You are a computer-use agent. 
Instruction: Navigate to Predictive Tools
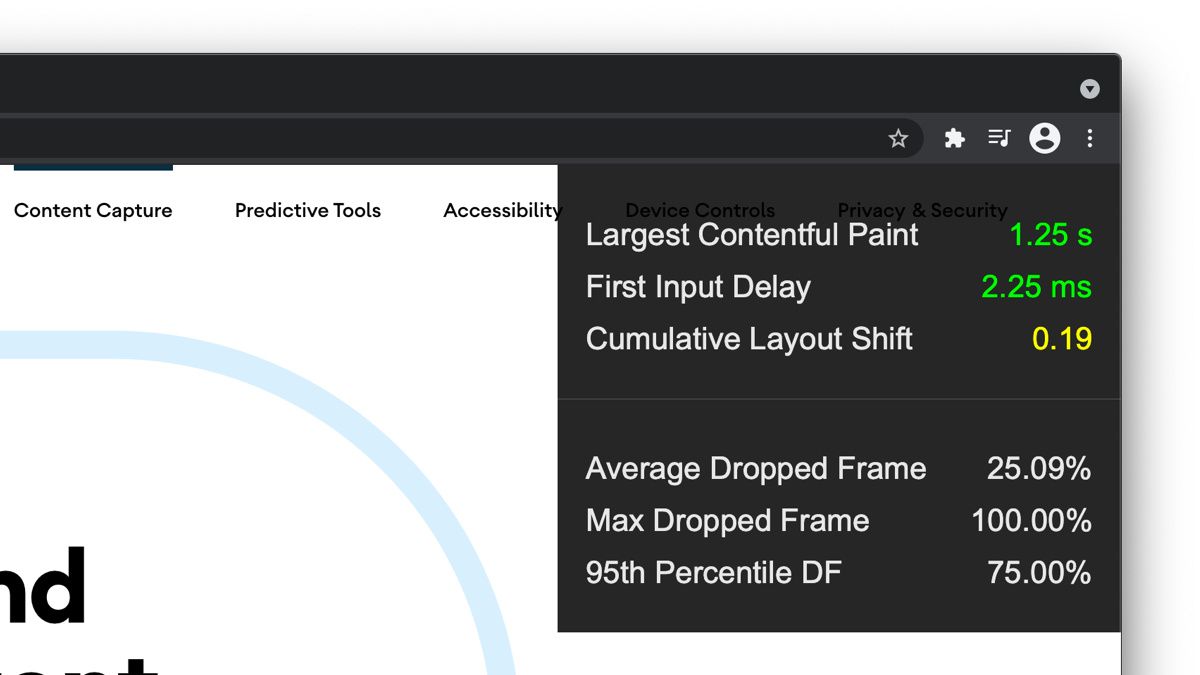click(x=307, y=211)
